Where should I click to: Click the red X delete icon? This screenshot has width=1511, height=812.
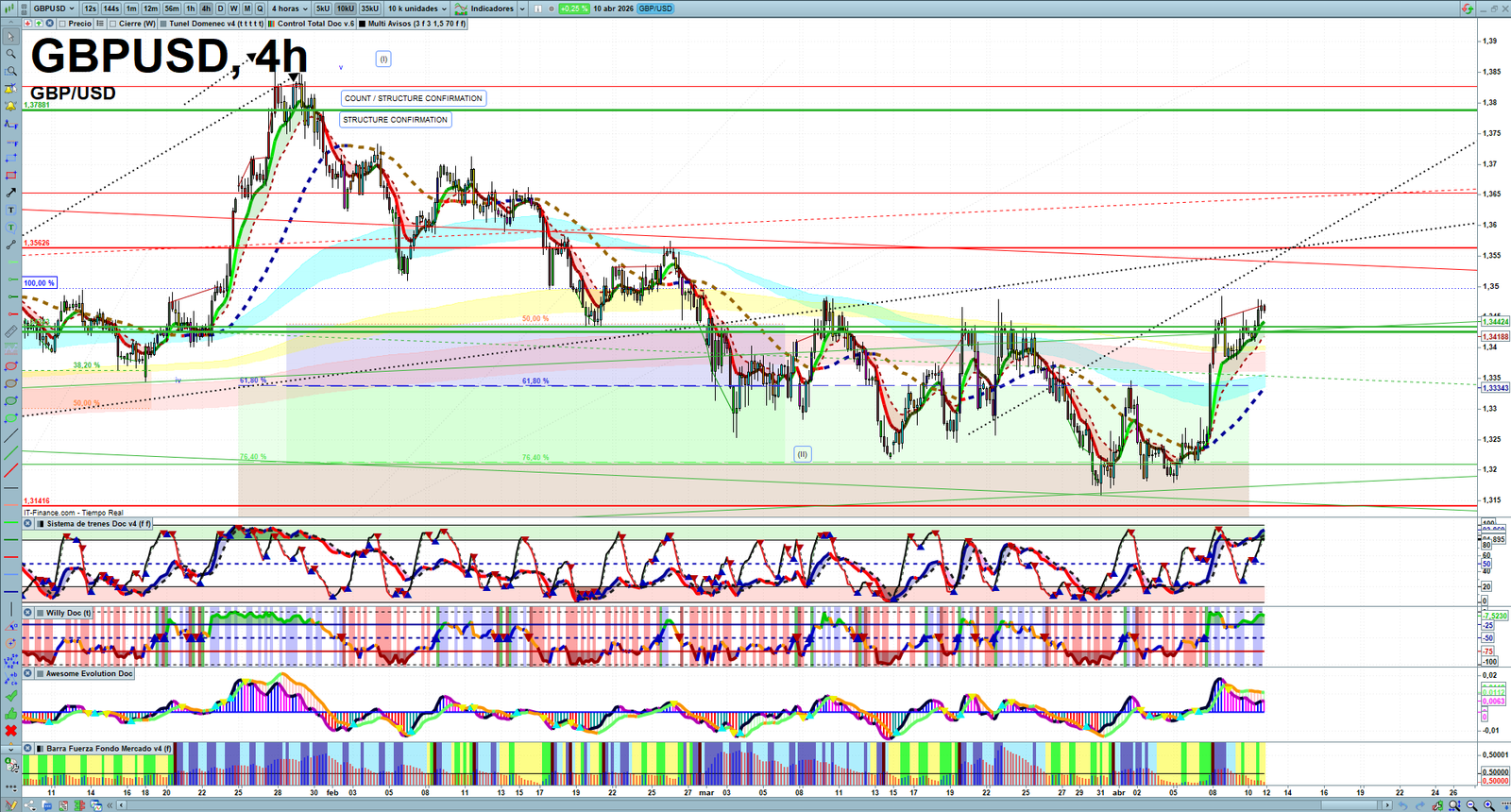[x=11, y=731]
